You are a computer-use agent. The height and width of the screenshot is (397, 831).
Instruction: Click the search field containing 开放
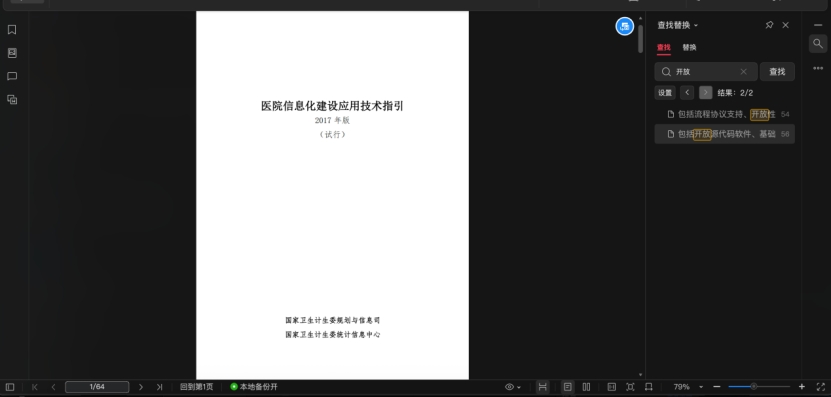(705, 72)
